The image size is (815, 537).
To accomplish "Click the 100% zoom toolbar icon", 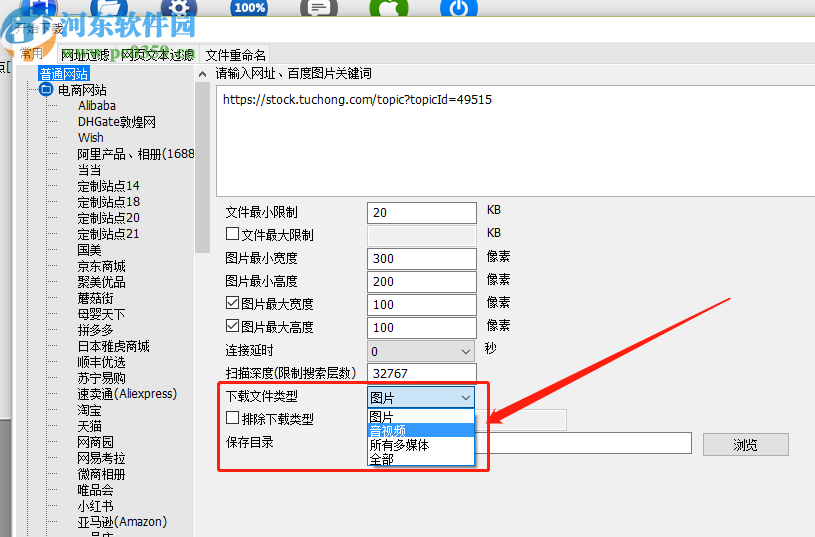I will point(249,7).
